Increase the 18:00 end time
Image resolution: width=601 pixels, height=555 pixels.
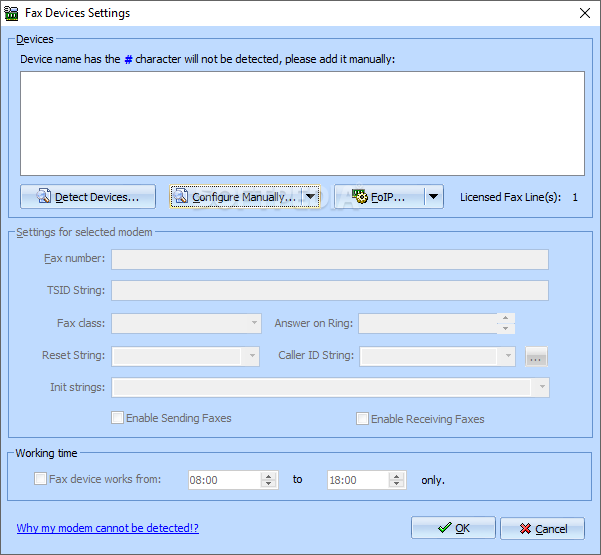(x=396, y=476)
